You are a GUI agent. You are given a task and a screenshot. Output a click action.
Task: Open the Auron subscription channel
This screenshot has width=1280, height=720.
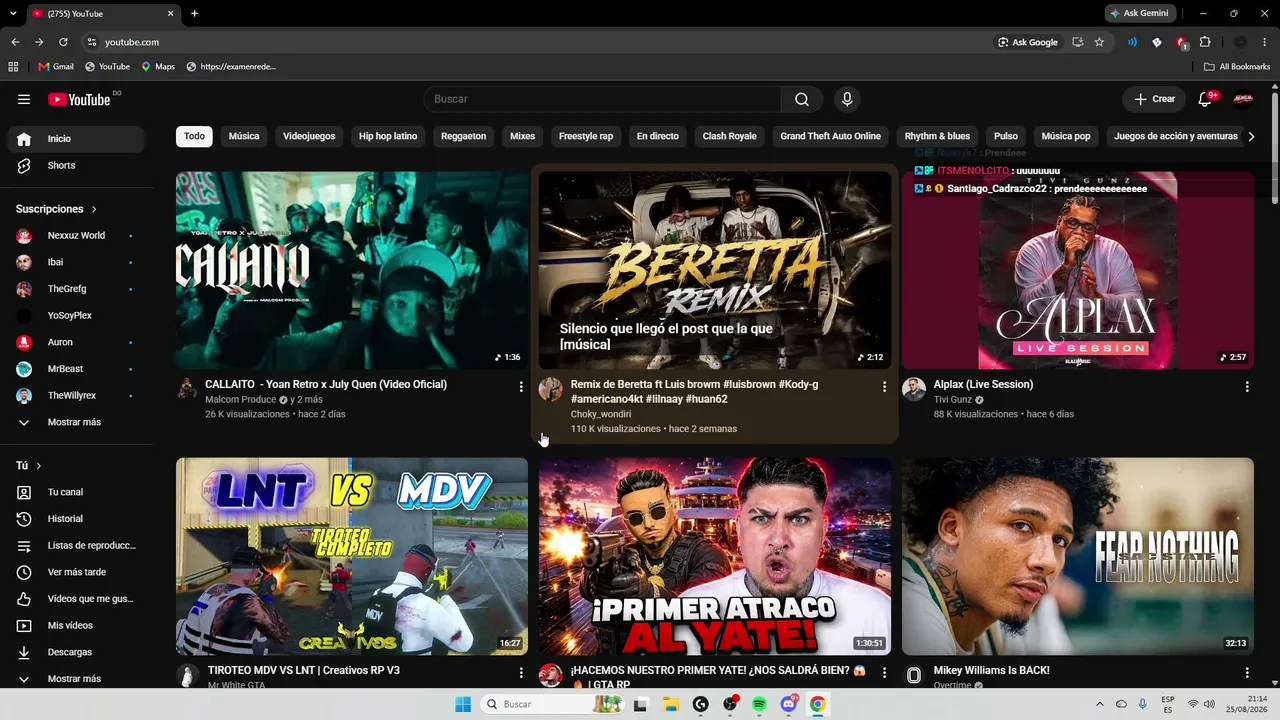[76, 342]
